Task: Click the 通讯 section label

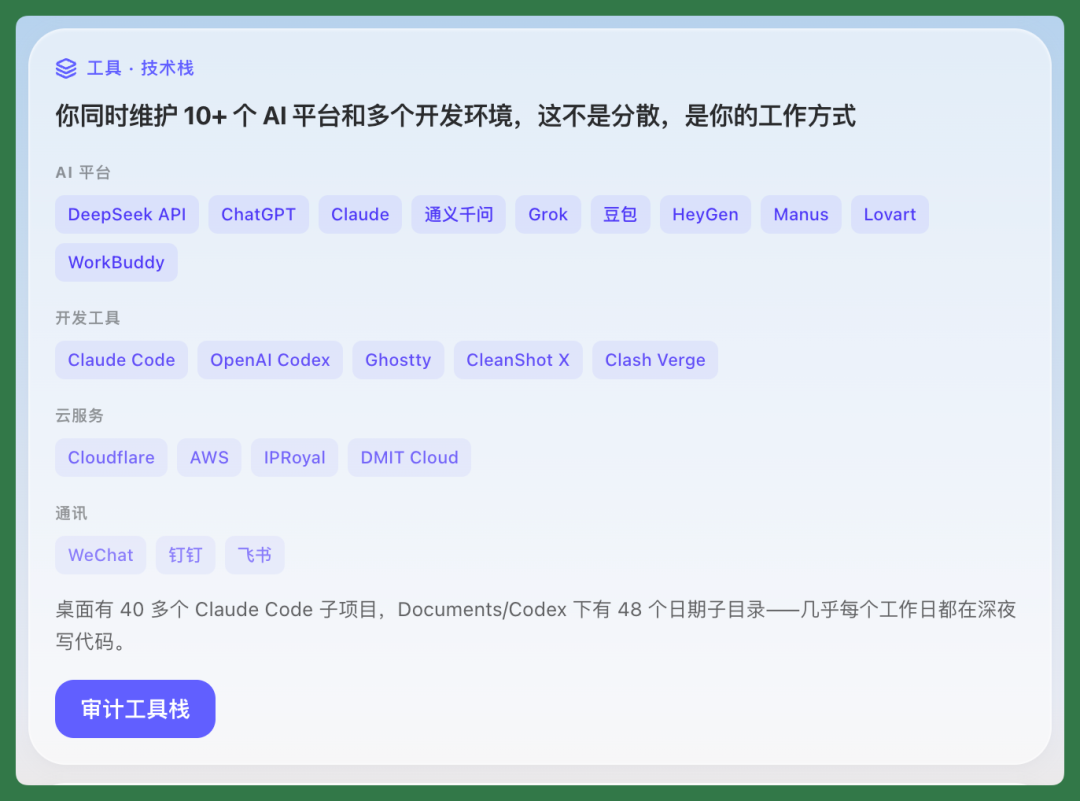Action: tap(71, 513)
